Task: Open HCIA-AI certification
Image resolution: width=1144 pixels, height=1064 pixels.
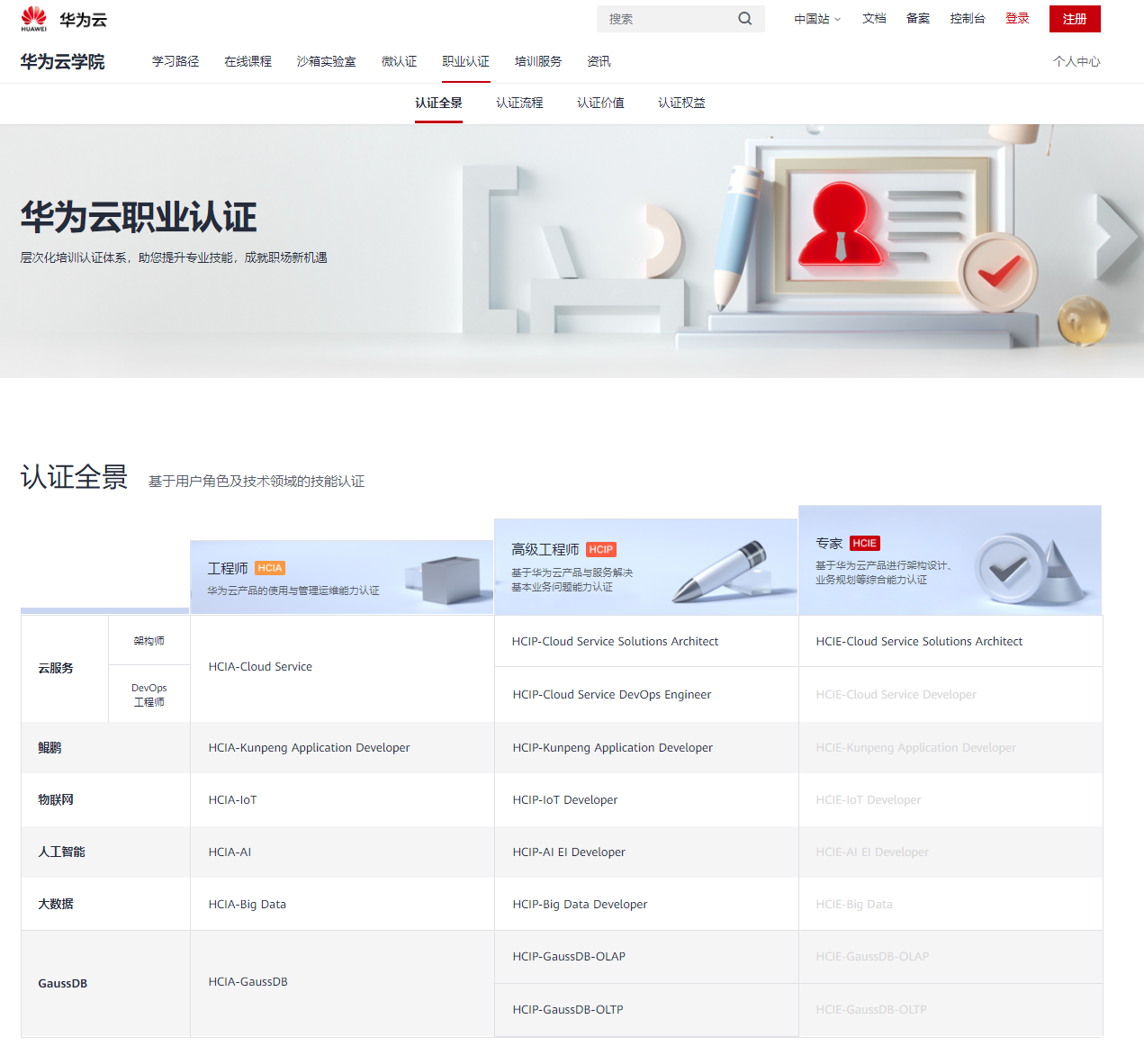Action: point(230,852)
